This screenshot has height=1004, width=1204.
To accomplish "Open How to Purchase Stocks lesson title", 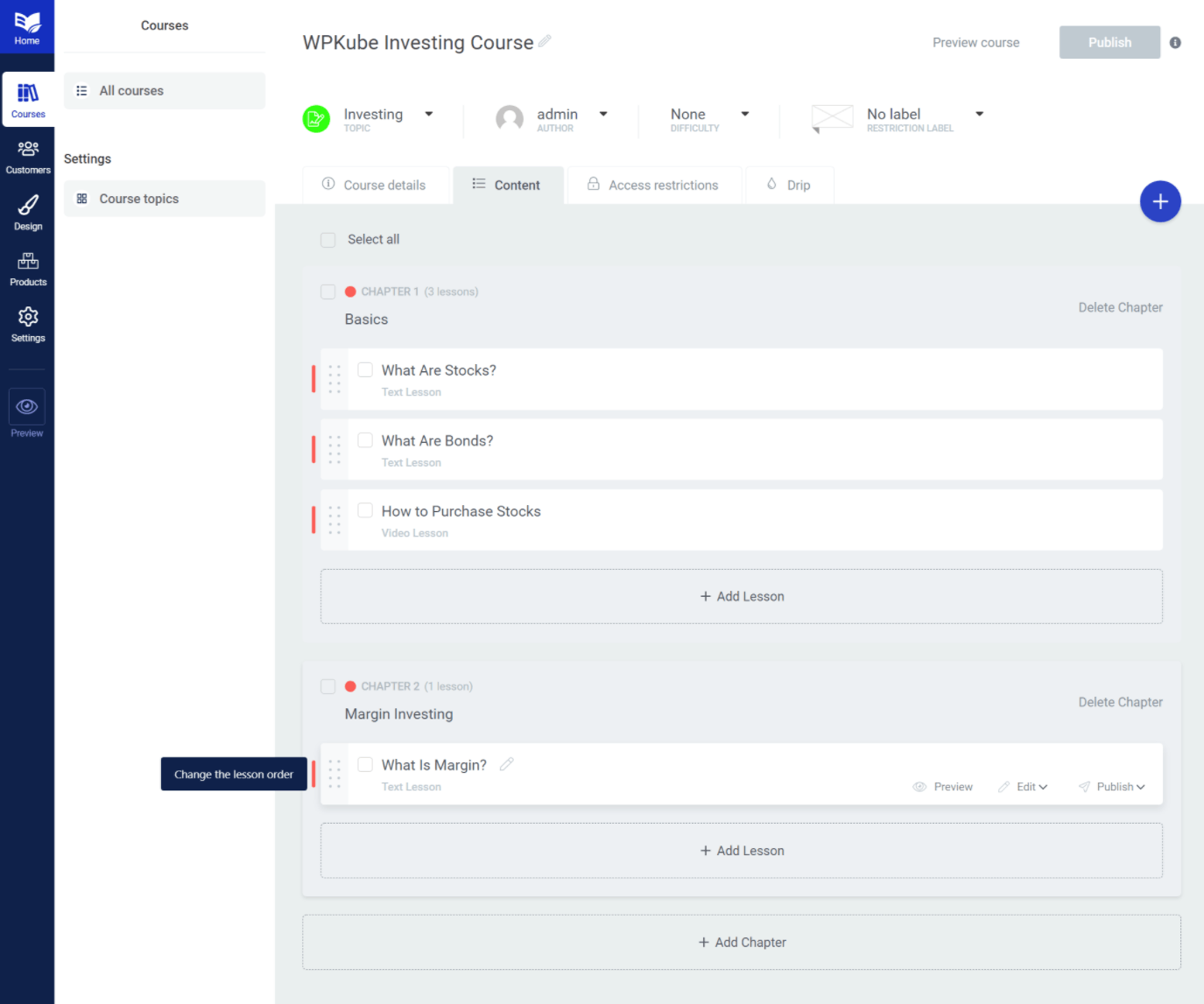I will click(x=461, y=511).
